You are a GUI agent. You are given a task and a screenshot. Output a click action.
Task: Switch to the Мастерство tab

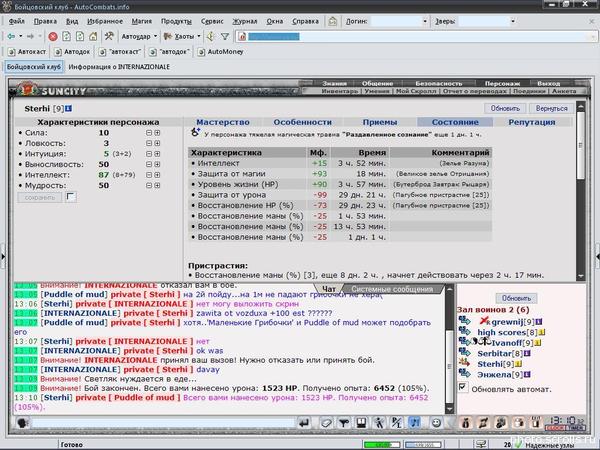pyautogui.click(x=223, y=122)
